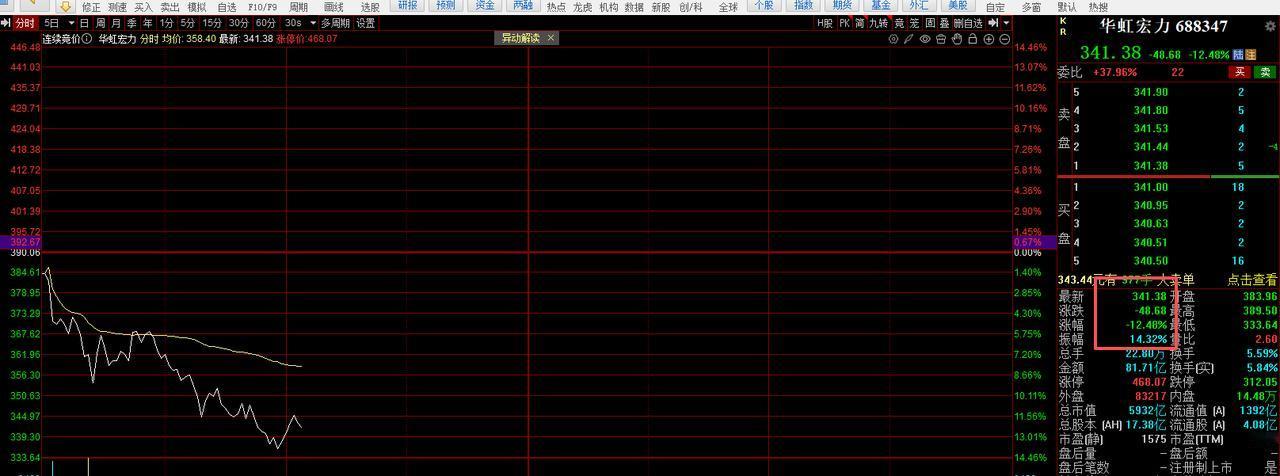Switch to the 日 daily K-line tab
The width and height of the screenshot is (1280, 476).
[84, 23]
